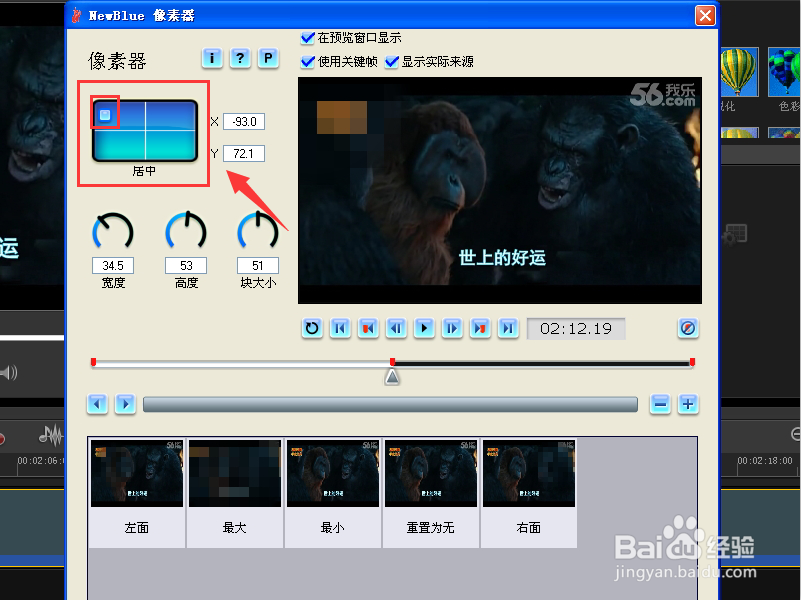801x600 pixels.
Task: Click the right arrow scroll button
Action: tap(125, 404)
